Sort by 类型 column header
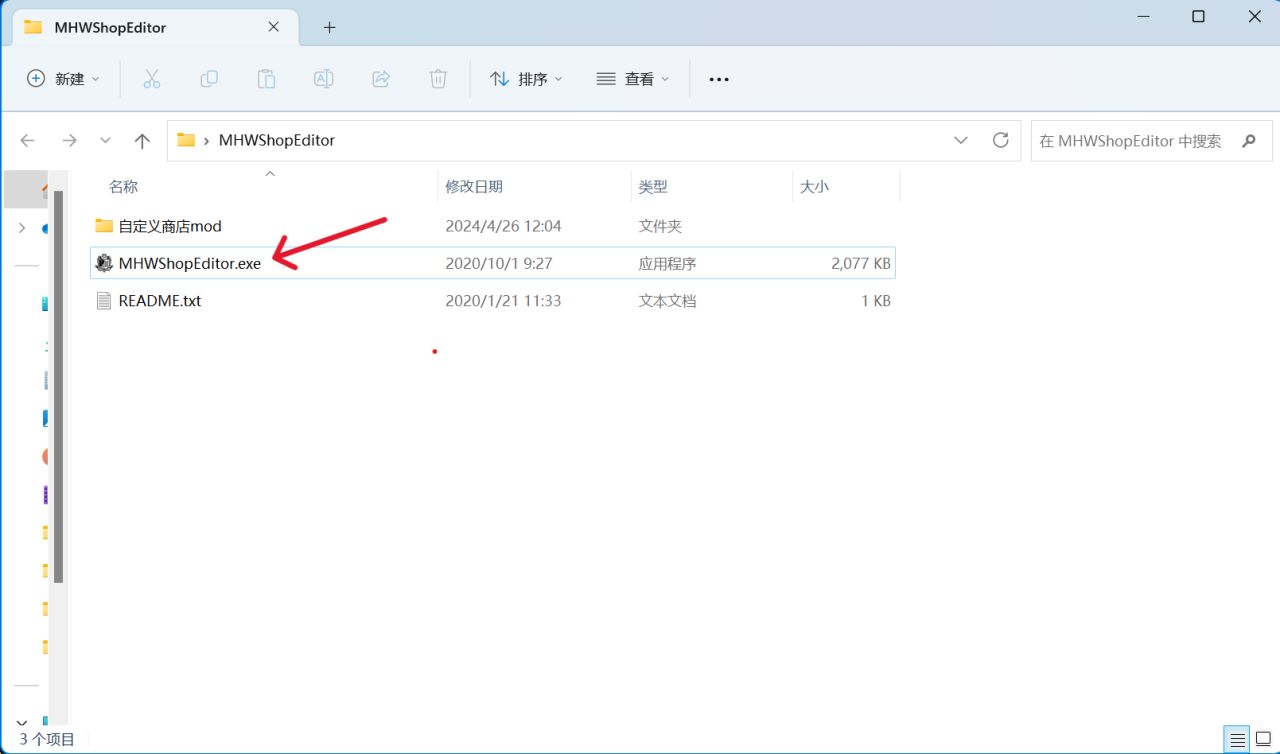Viewport: 1280px width, 754px height. tap(653, 186)
